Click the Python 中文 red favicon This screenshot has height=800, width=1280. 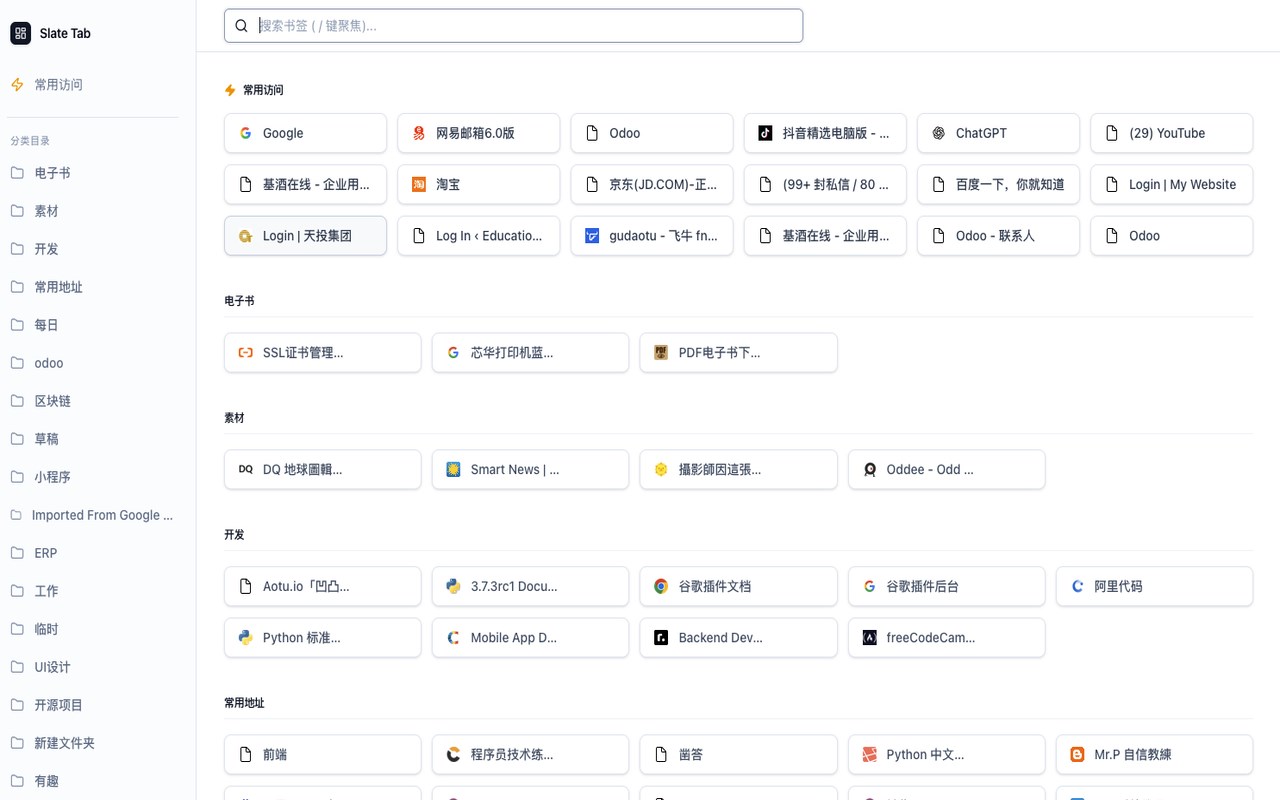point(869,755)
